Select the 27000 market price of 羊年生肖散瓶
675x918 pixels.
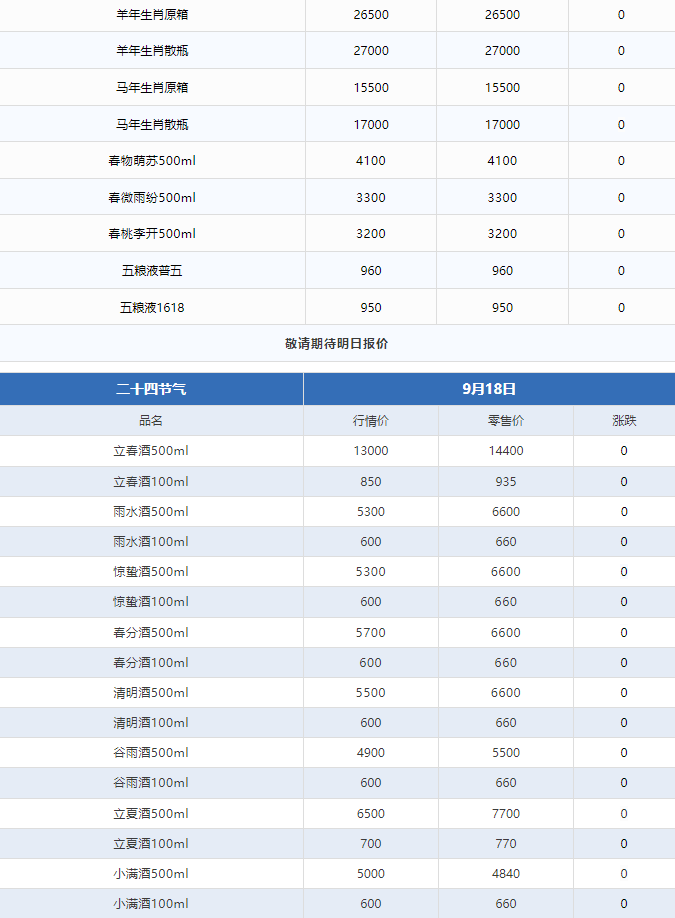point(371,51)
